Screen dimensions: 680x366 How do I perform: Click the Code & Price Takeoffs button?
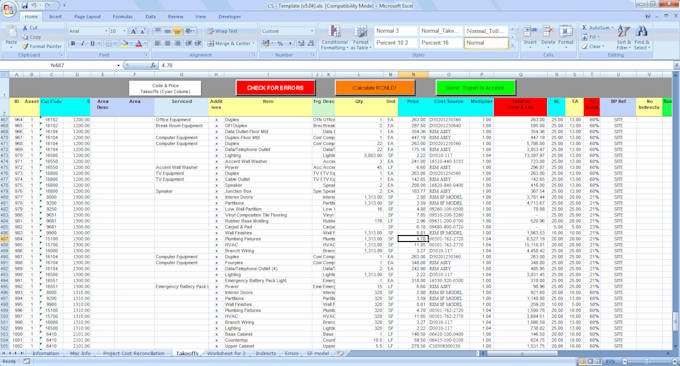tap(165, 88)
